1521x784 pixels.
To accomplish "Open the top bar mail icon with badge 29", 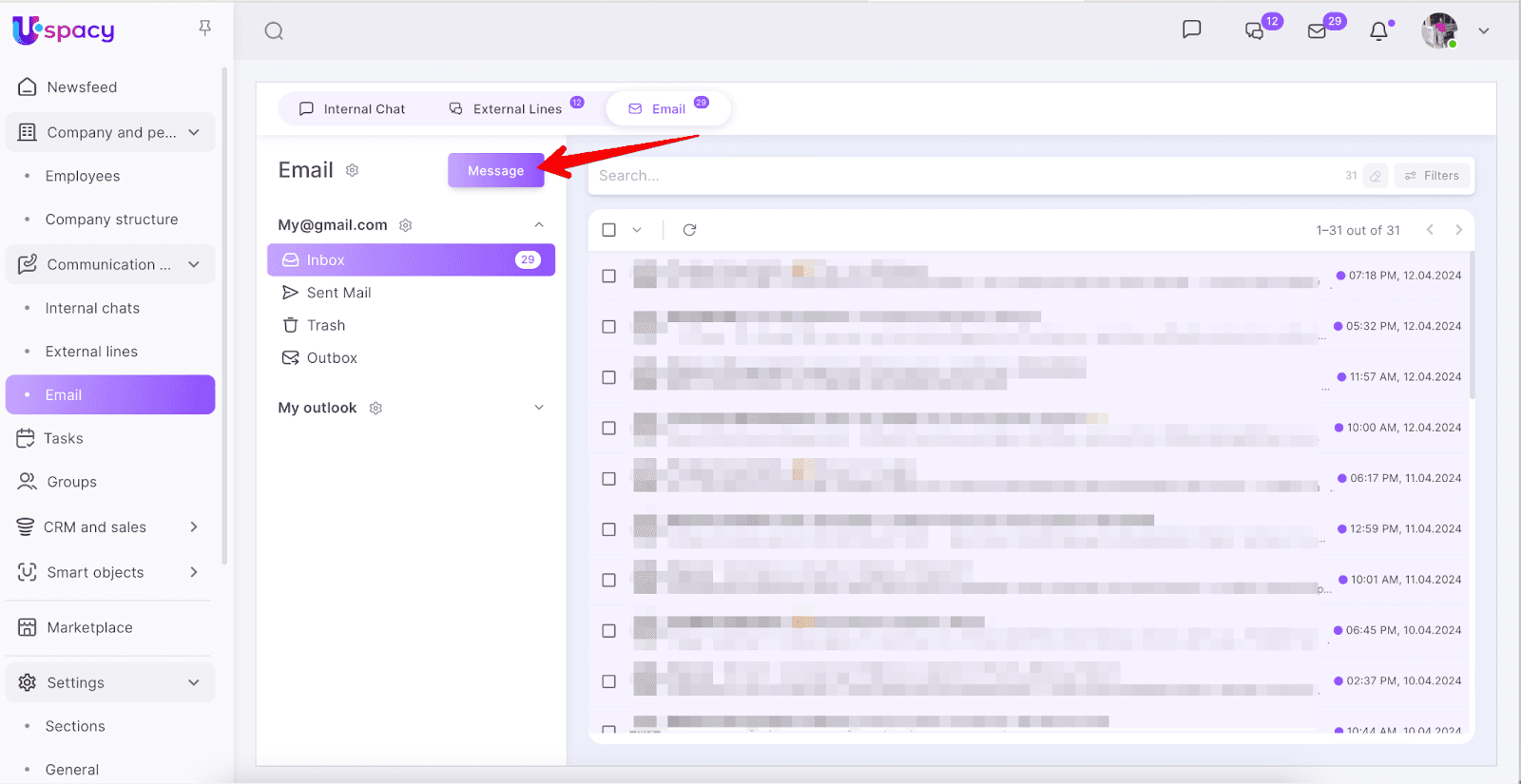I will click(1317, 31).
